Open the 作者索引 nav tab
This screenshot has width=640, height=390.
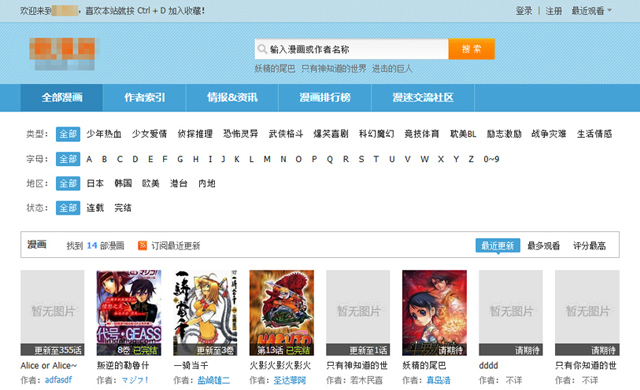[x=144, y=98]
